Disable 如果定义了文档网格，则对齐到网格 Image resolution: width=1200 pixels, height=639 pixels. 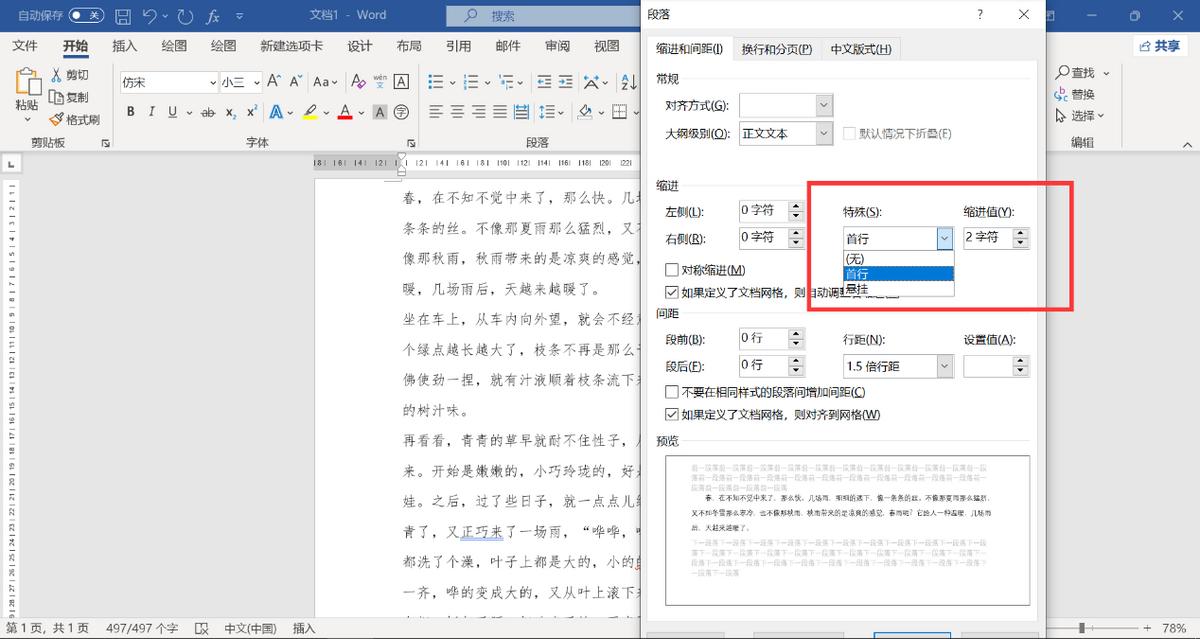[x=672, y=414]
